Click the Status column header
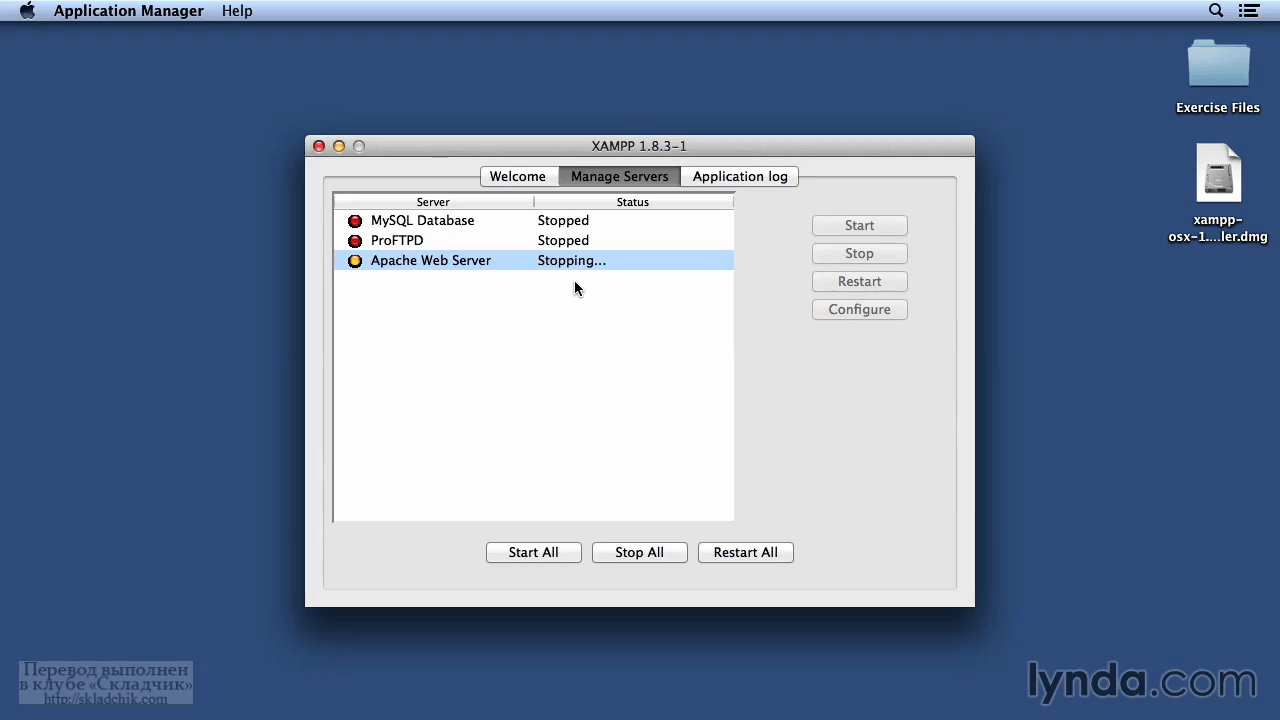Screen dimensions: 1280x720 633,202
